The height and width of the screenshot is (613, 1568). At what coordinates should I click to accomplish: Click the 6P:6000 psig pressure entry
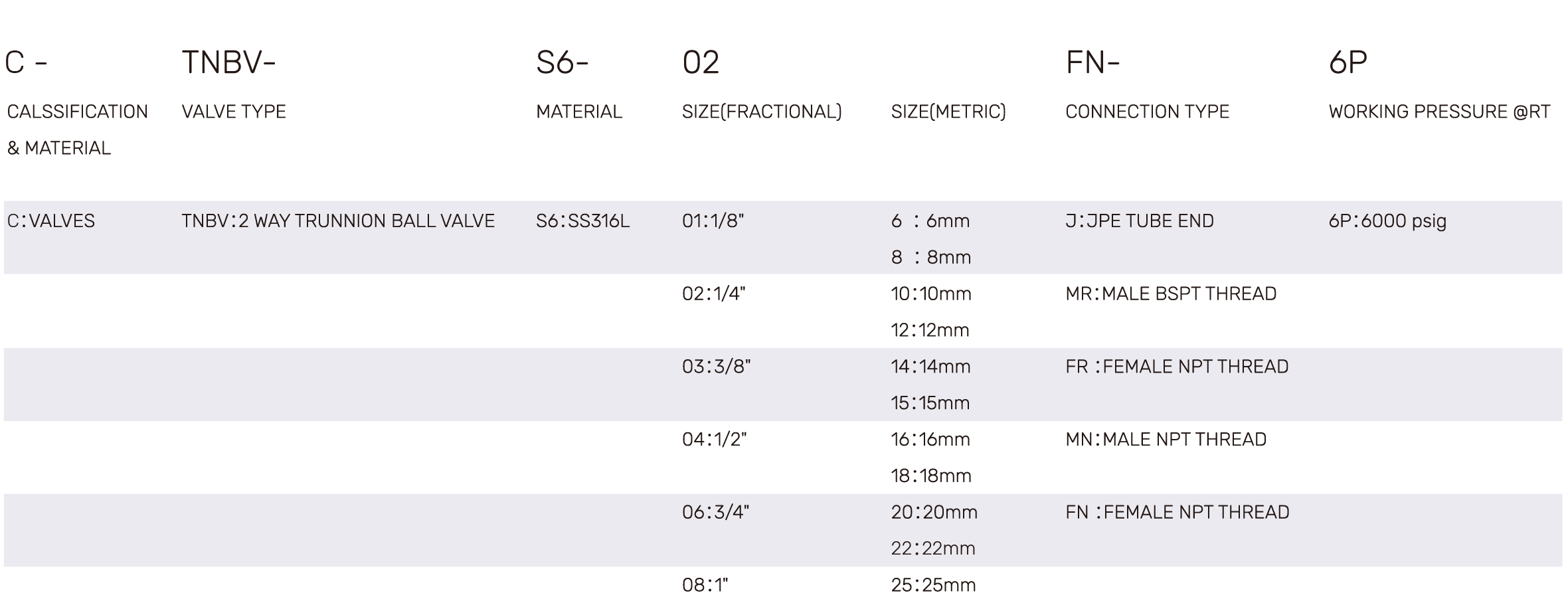tap(1387, 220)
